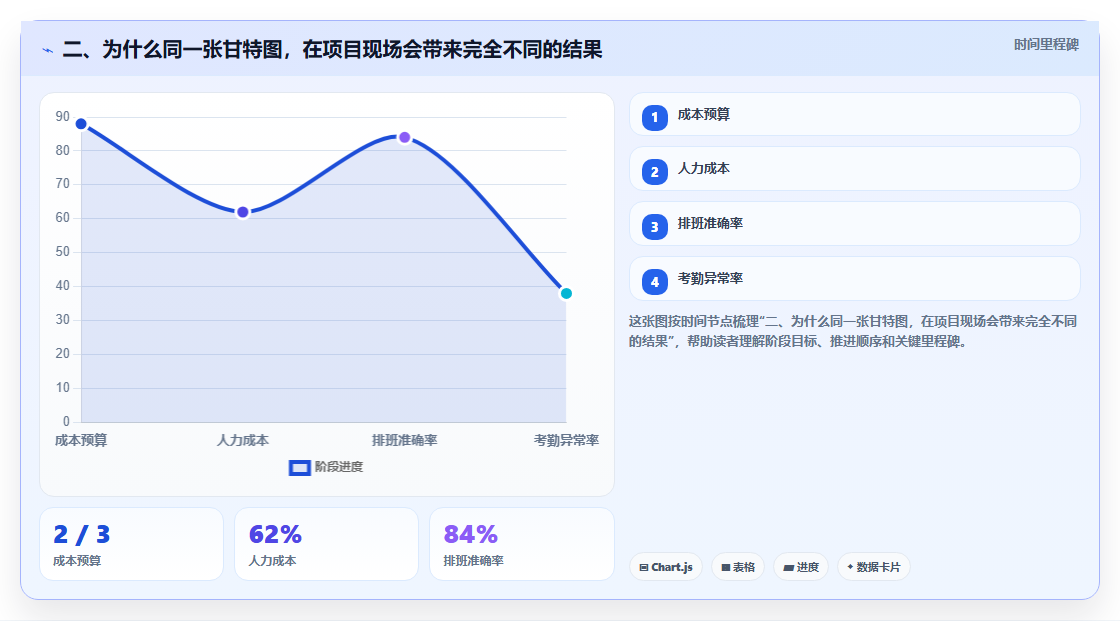Open the 考勤异常率 list item card
Image resolution: width=1120 pixels, height=621 pixels.
coord(854,279)
